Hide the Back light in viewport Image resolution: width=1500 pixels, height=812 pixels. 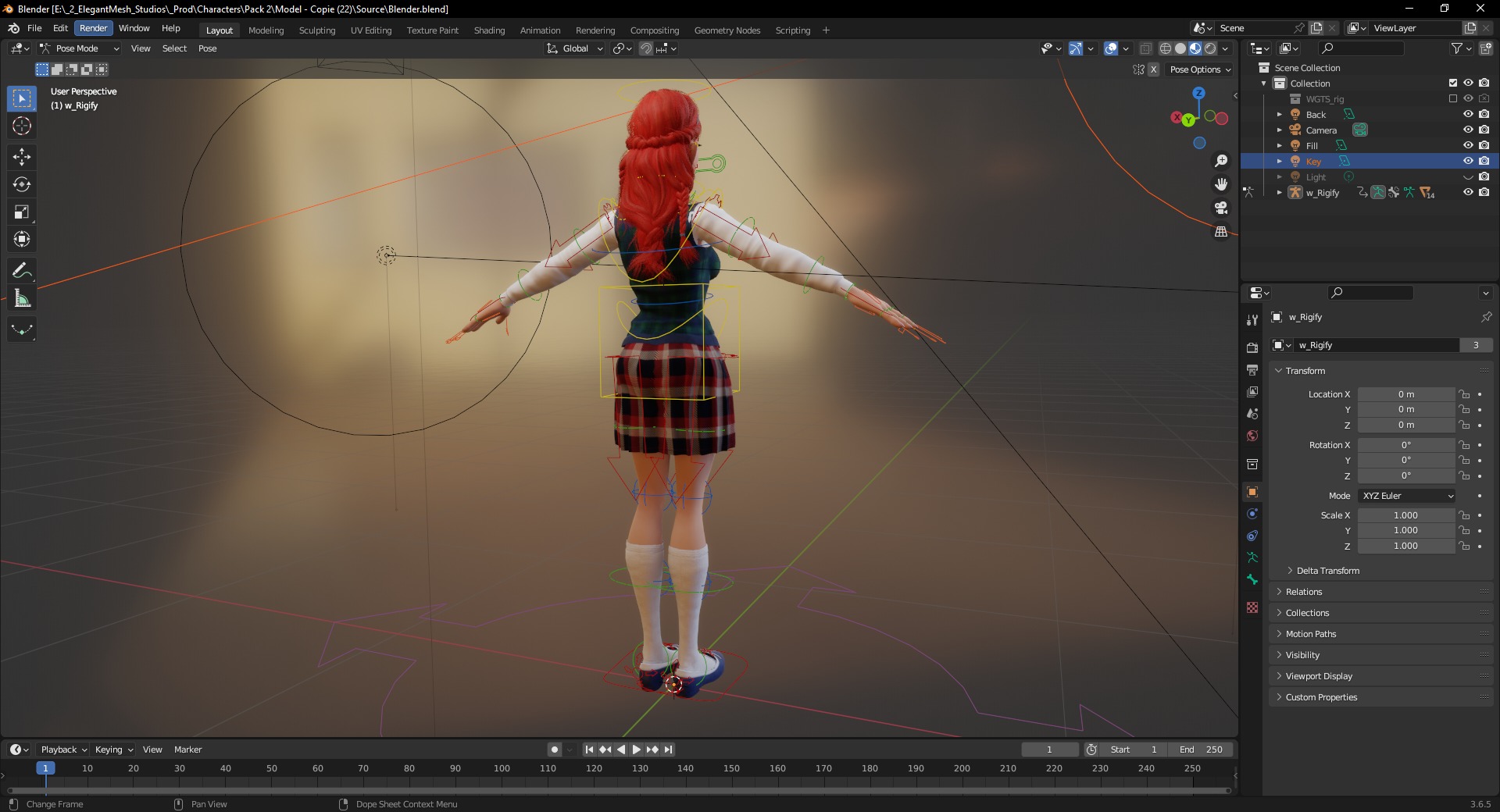point(1468,114)
